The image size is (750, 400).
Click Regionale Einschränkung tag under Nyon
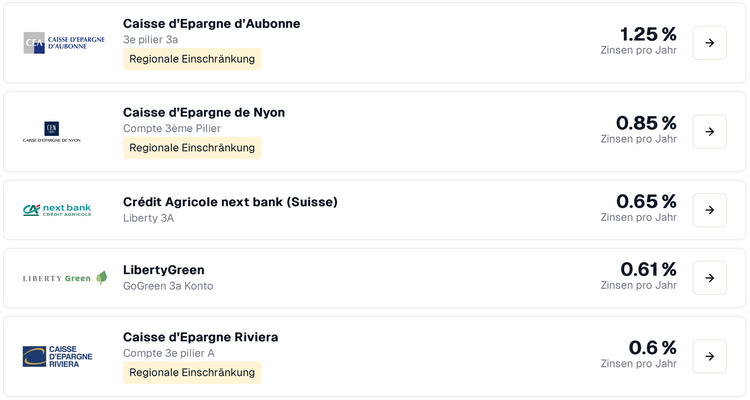click(x=192, y=148)
